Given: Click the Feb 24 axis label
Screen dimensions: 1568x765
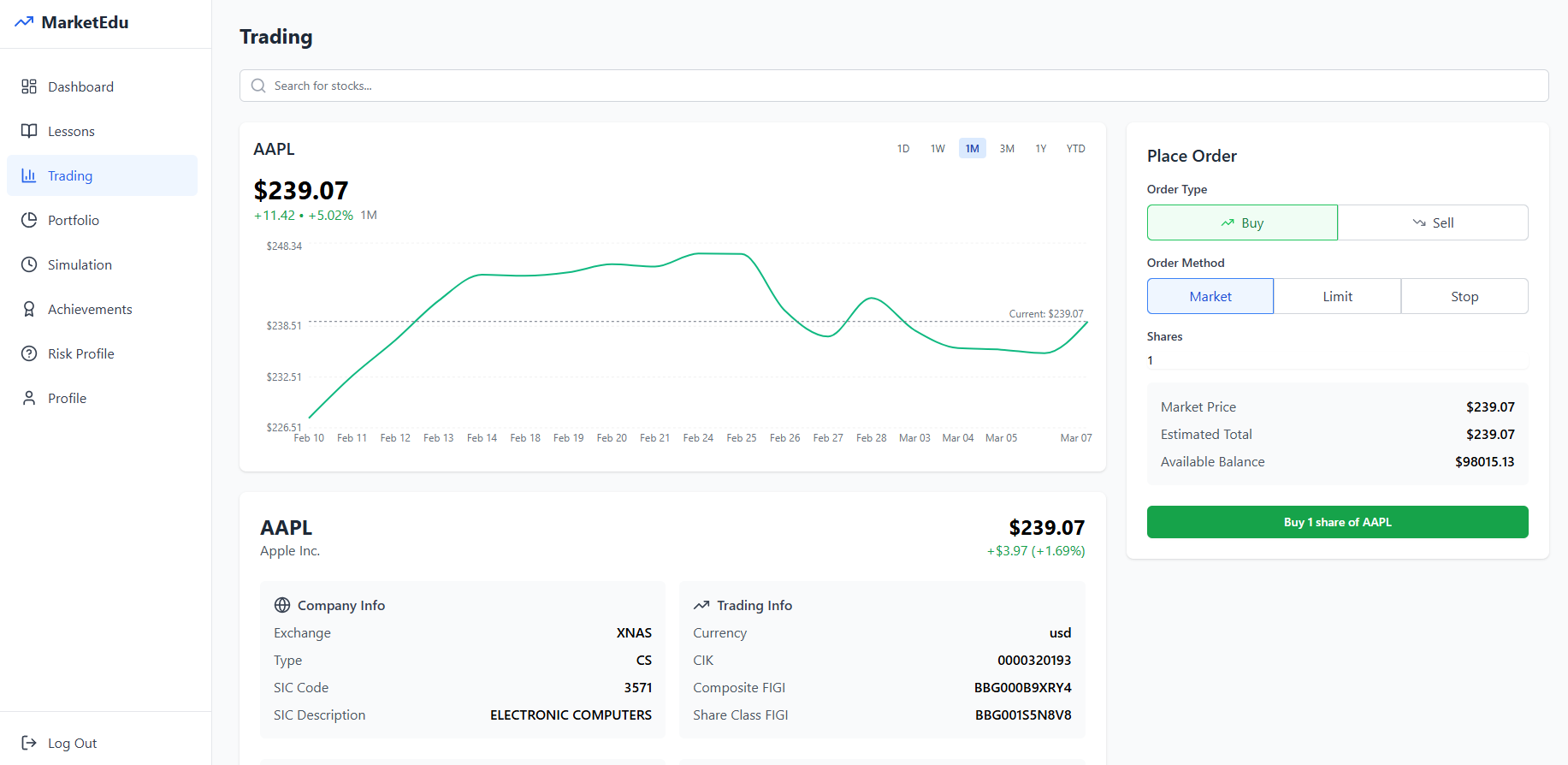Looking at the screenshot, I should pyautogui.click(x=698, y=438).
